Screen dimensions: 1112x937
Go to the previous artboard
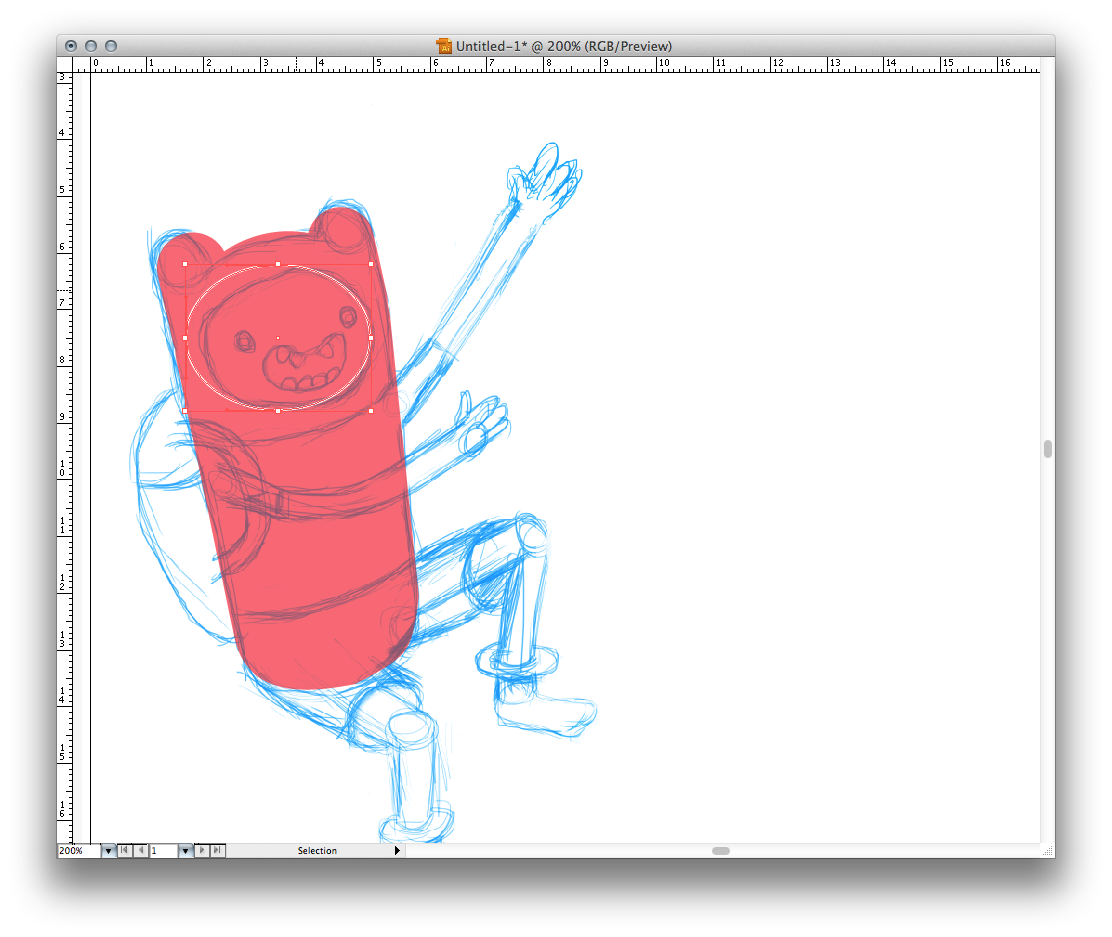coord(140,851)
